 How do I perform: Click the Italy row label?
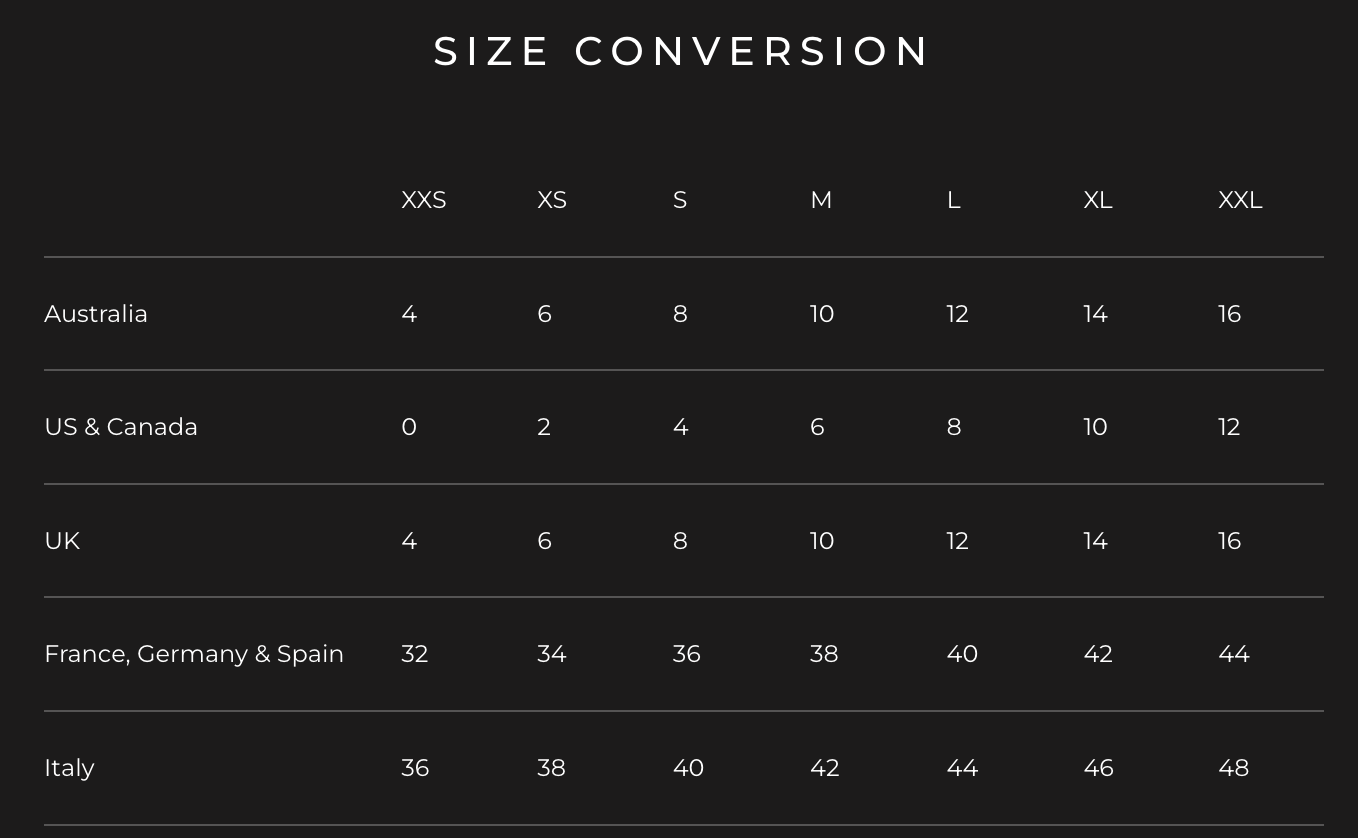(x=69, y=768)
